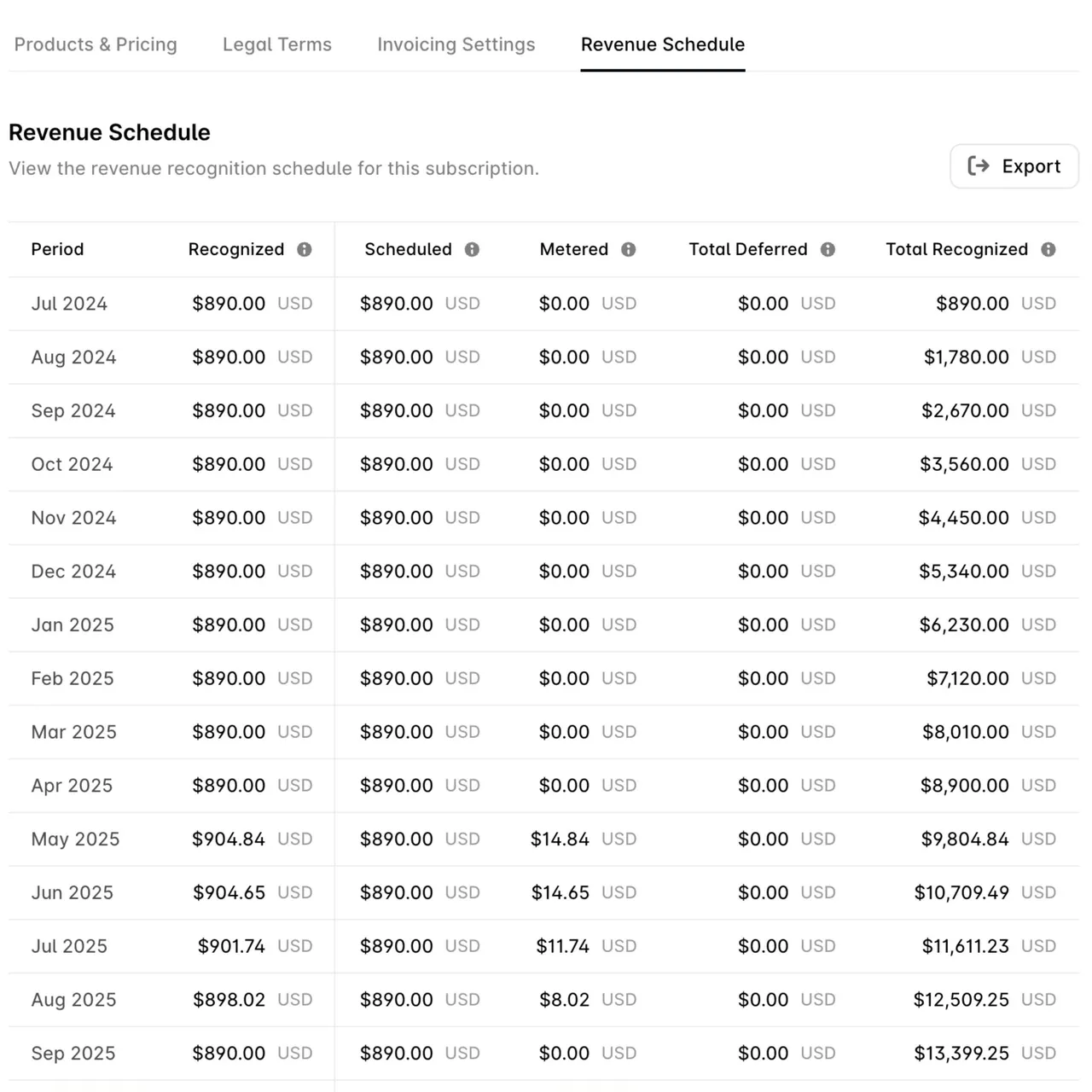Click the info icon next to Recognized

click(305, 250)
